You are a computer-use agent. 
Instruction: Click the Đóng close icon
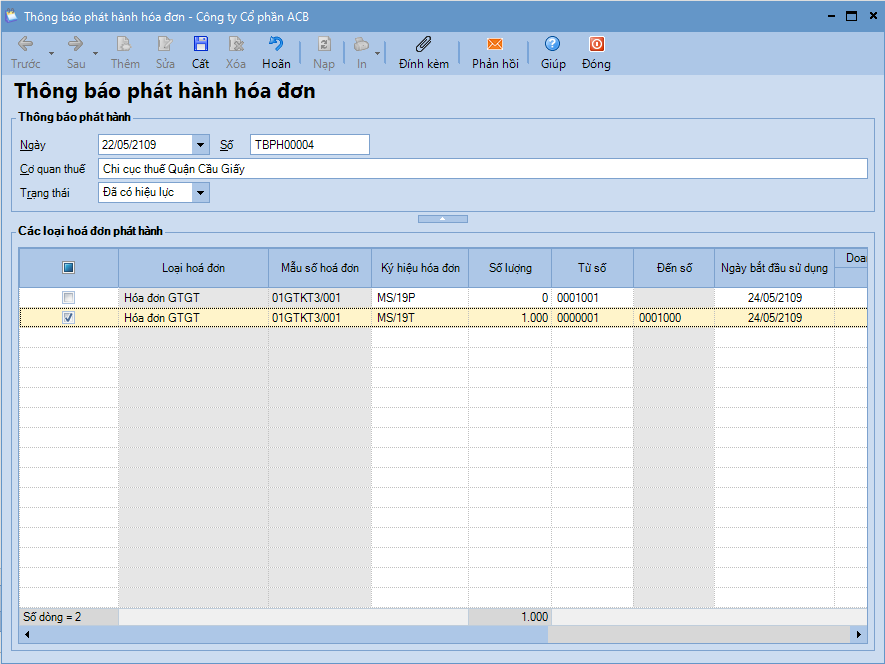[596, 45]
